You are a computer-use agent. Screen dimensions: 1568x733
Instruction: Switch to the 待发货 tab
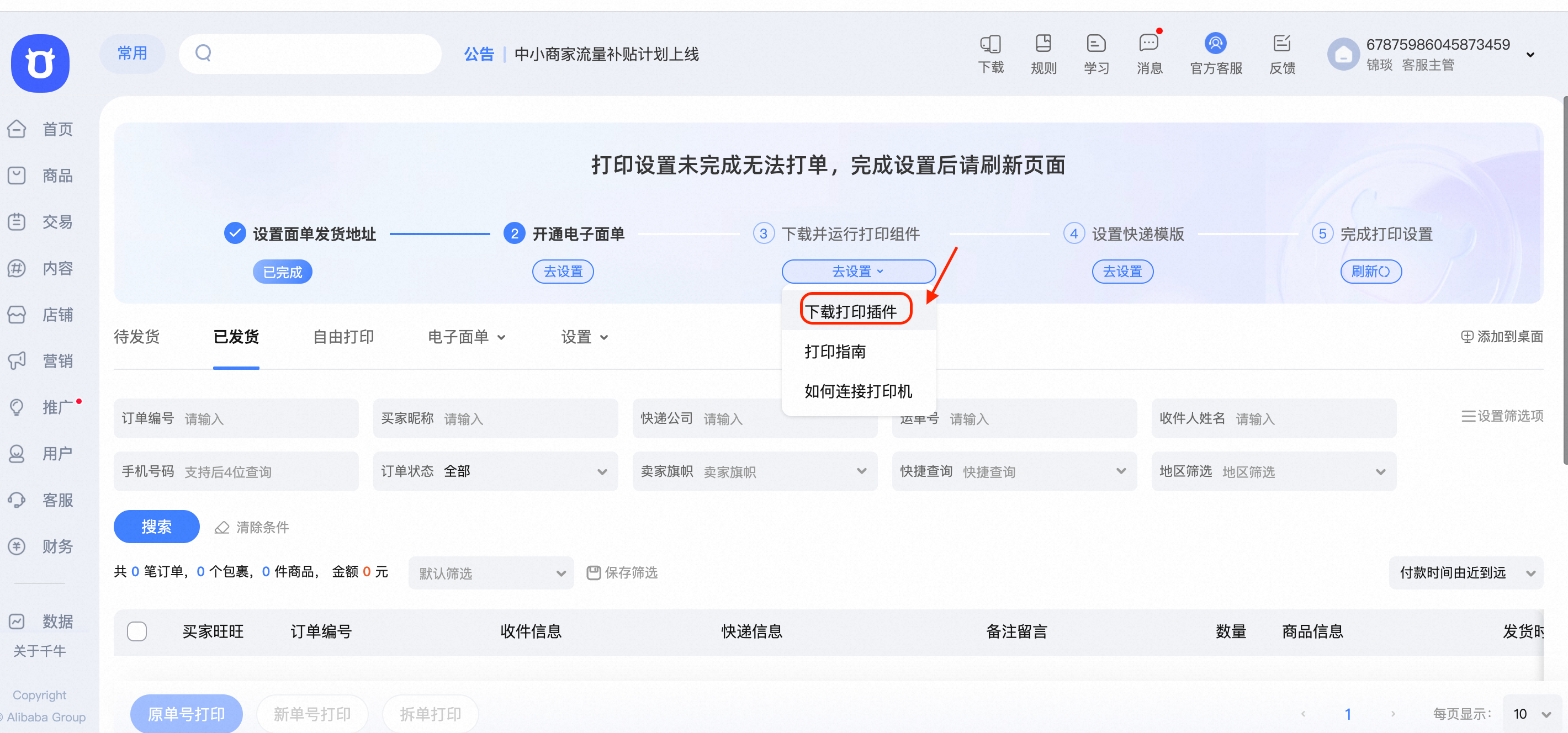tap(136, 337)
